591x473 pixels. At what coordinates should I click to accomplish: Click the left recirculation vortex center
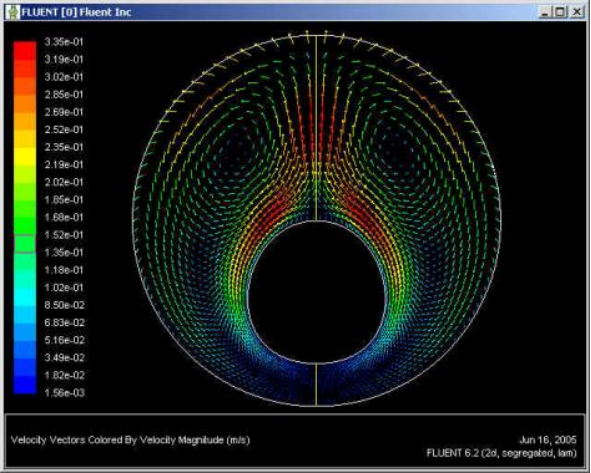(236, 149)
